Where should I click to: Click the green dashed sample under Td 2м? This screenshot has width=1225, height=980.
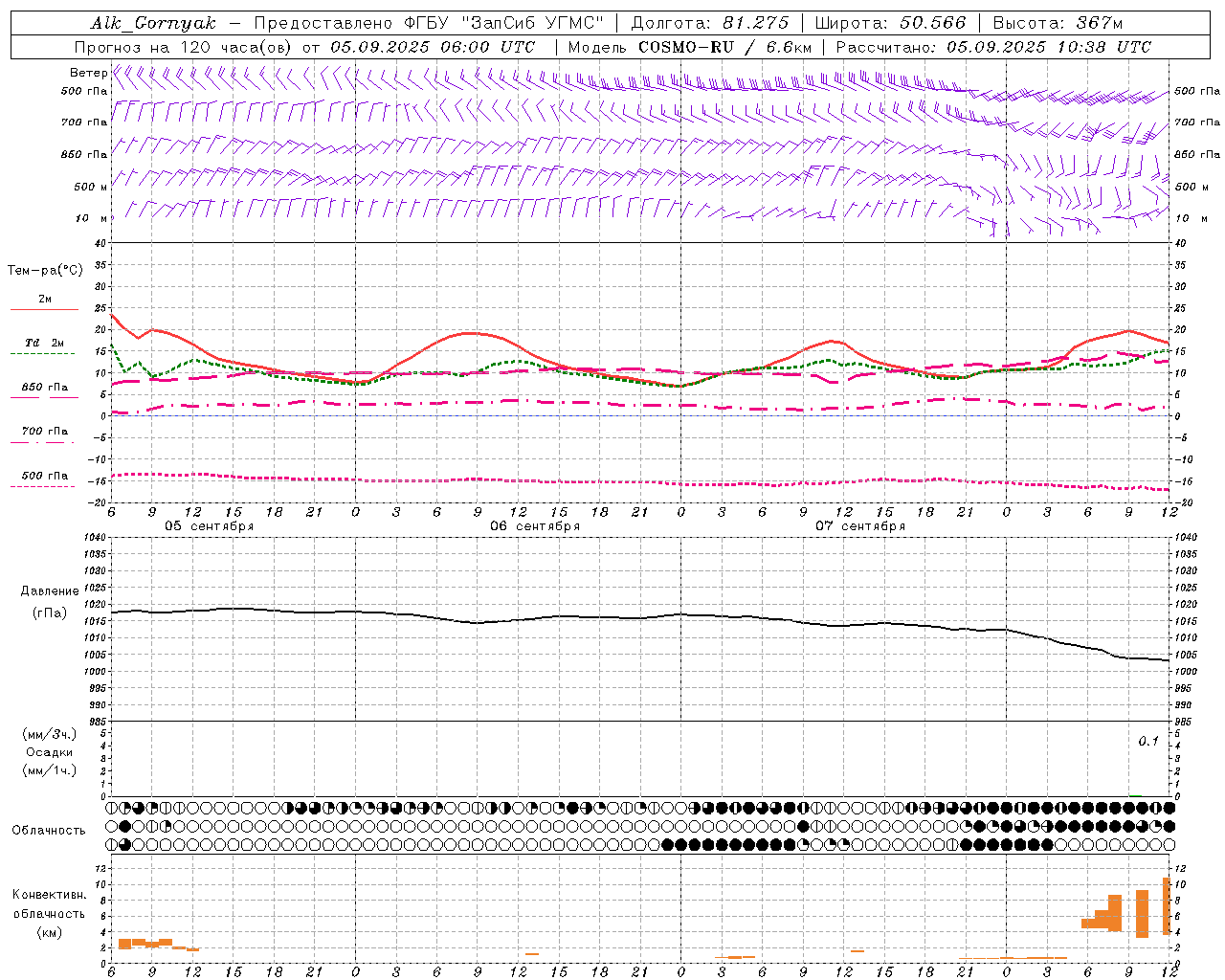click(x=42, y=354)
